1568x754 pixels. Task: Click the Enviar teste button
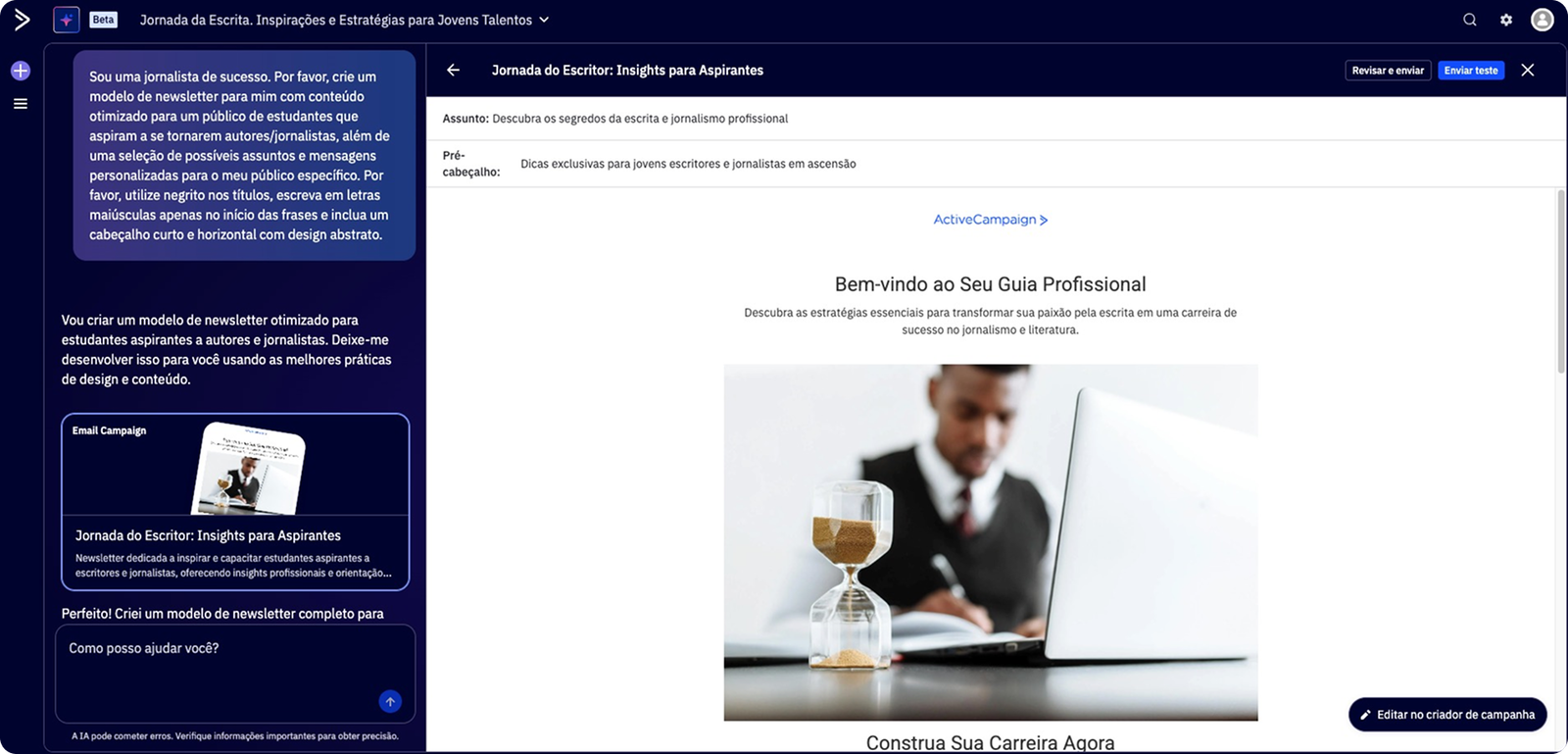click(x=1470, y=71)
